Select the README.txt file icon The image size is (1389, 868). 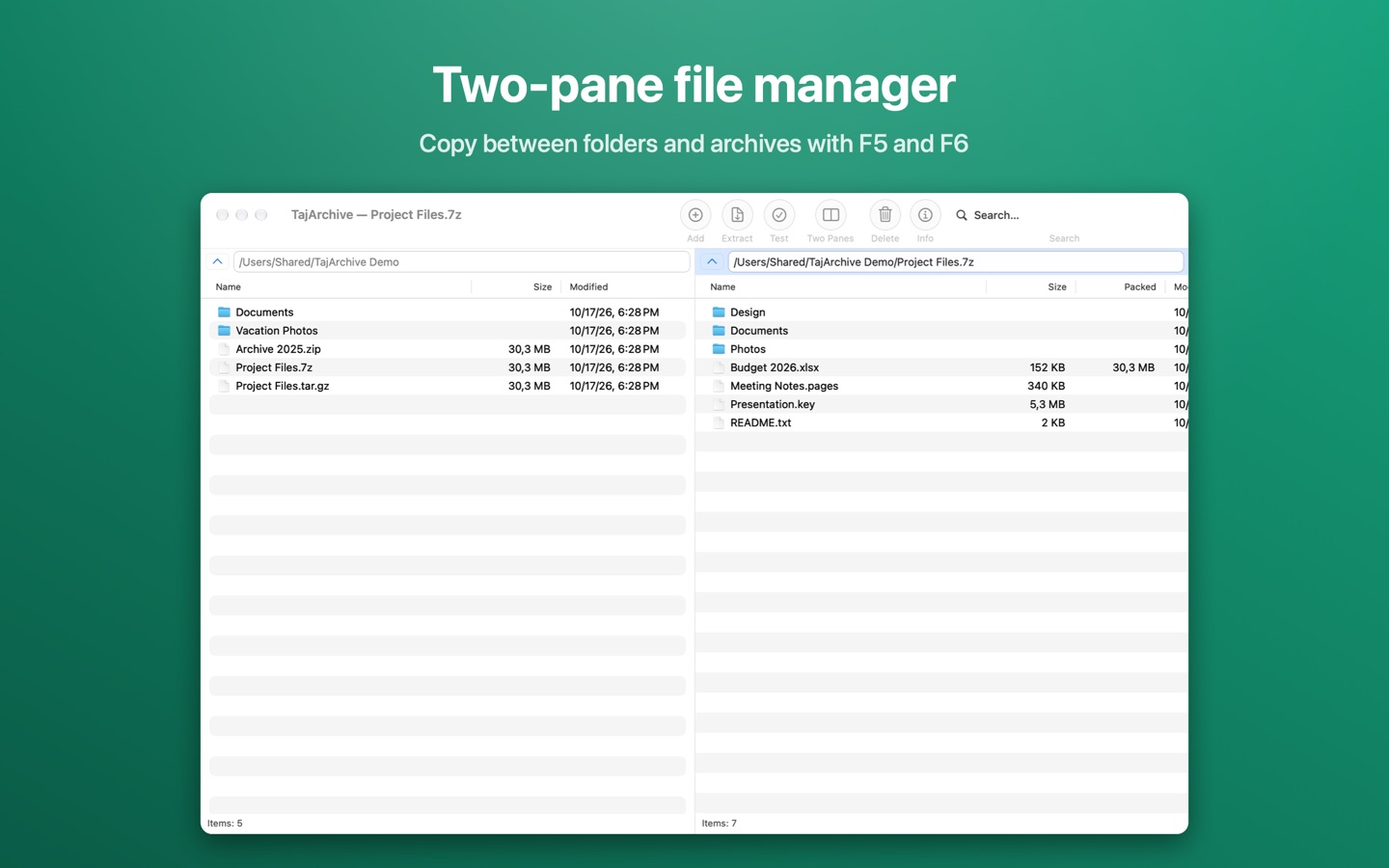click(719, 422)
